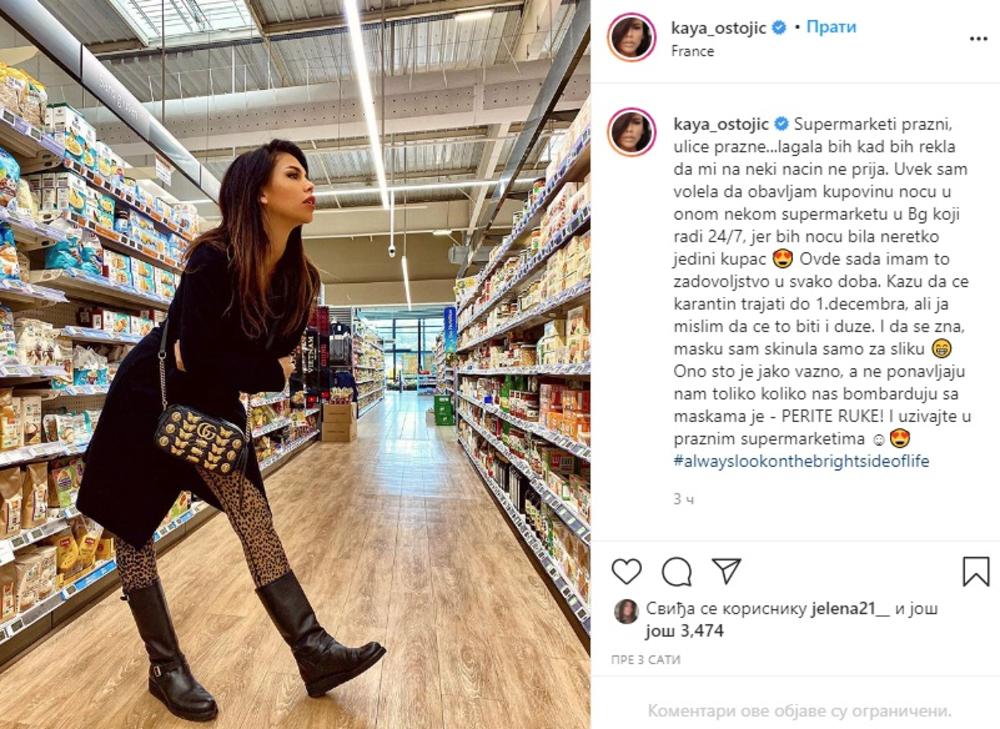Open the France location link
Viewport: 1000px width, 729px height.
pyautogui.click(x=693, y=51)
